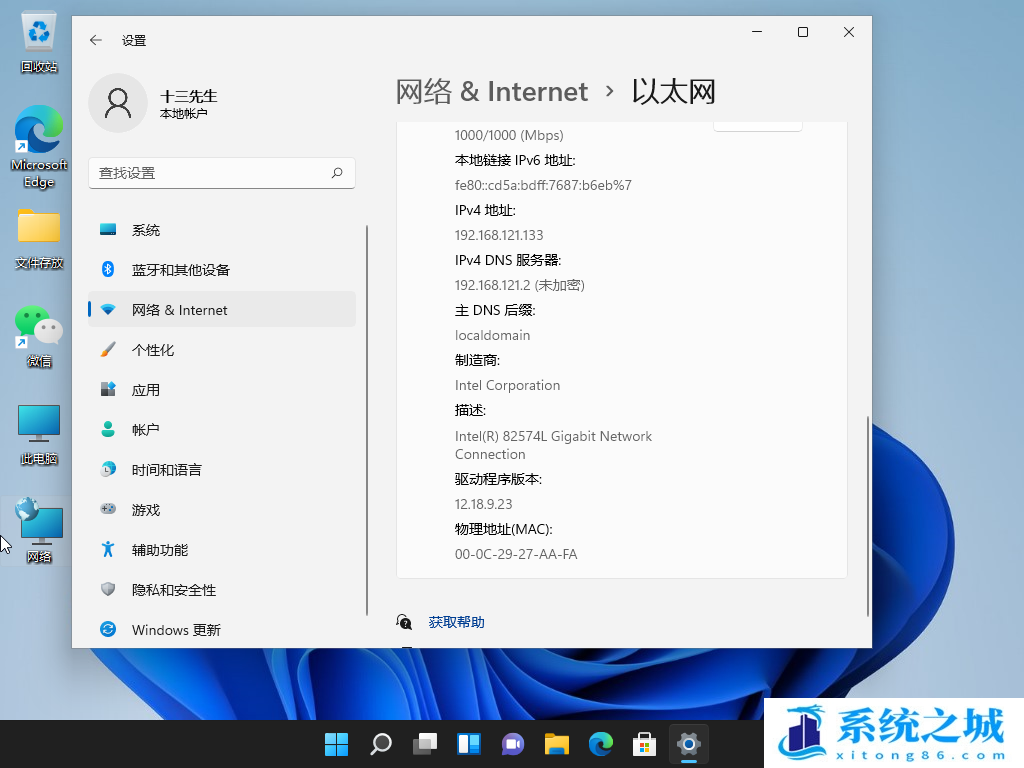This screenshot has width=1024, height=768.
Task: Open 时间和语言 settings
Action: click(166, 469)
